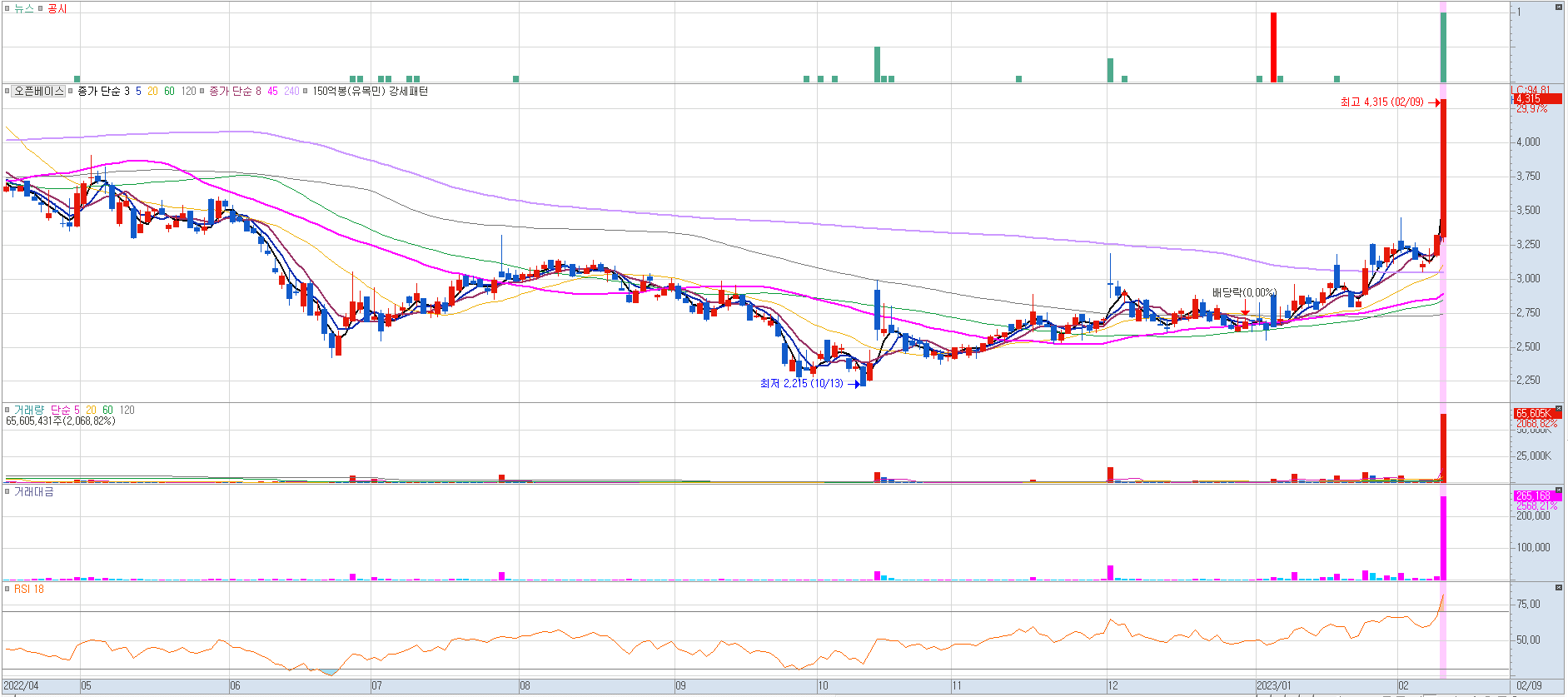Click the RSI 18 indicator title
The width and height of the screenshot is (1568, 697).
(28, 589)
